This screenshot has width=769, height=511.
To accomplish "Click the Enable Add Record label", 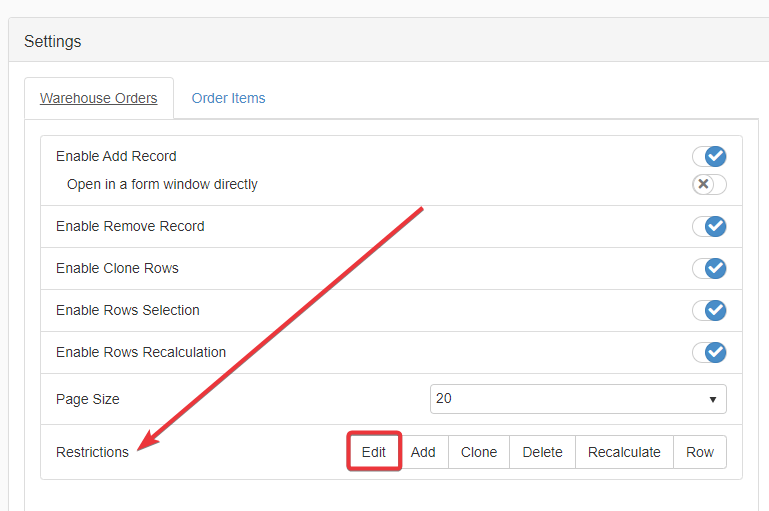I will pyautogui.click(x=116, y=156).
